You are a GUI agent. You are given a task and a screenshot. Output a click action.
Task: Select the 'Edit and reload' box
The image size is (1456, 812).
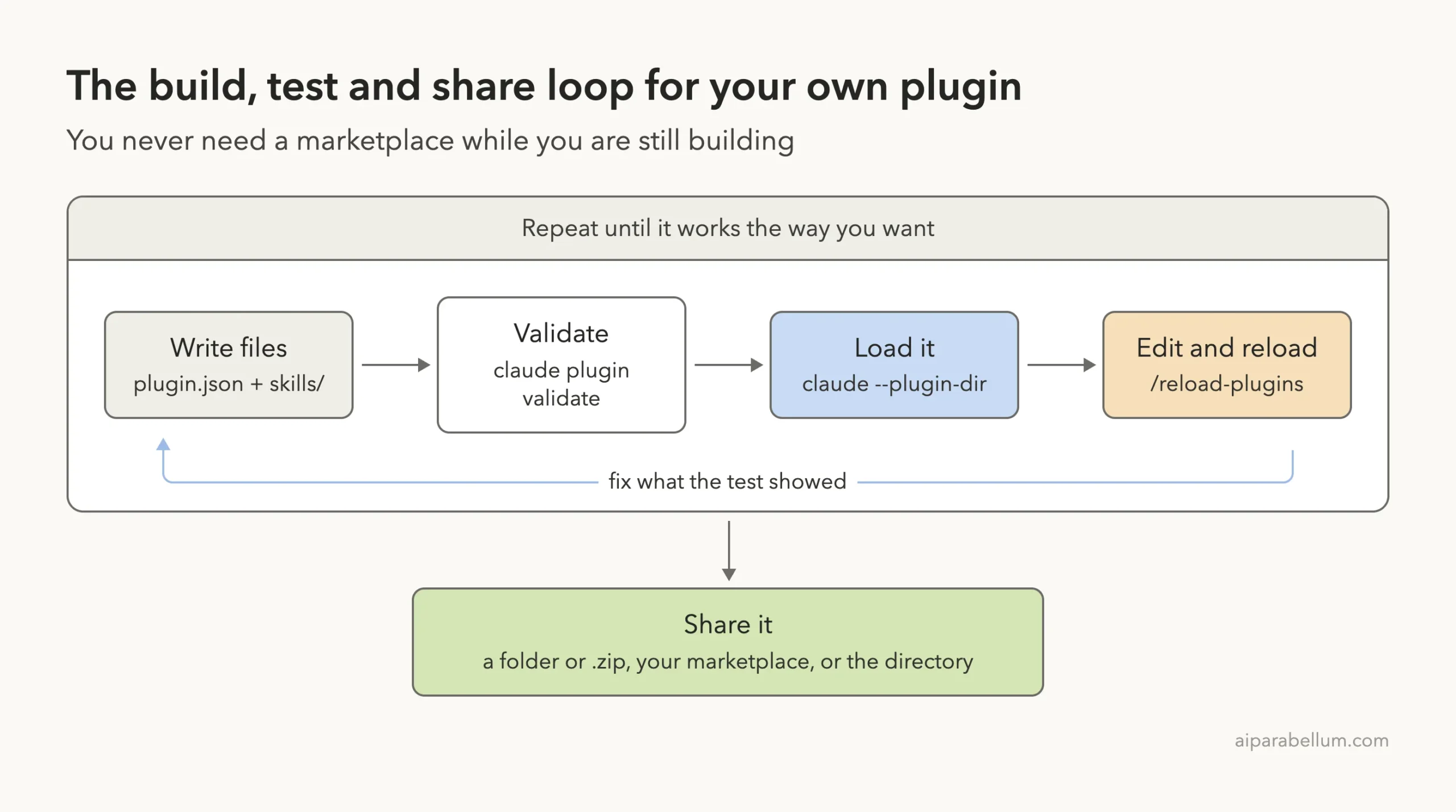[1227, 364]
